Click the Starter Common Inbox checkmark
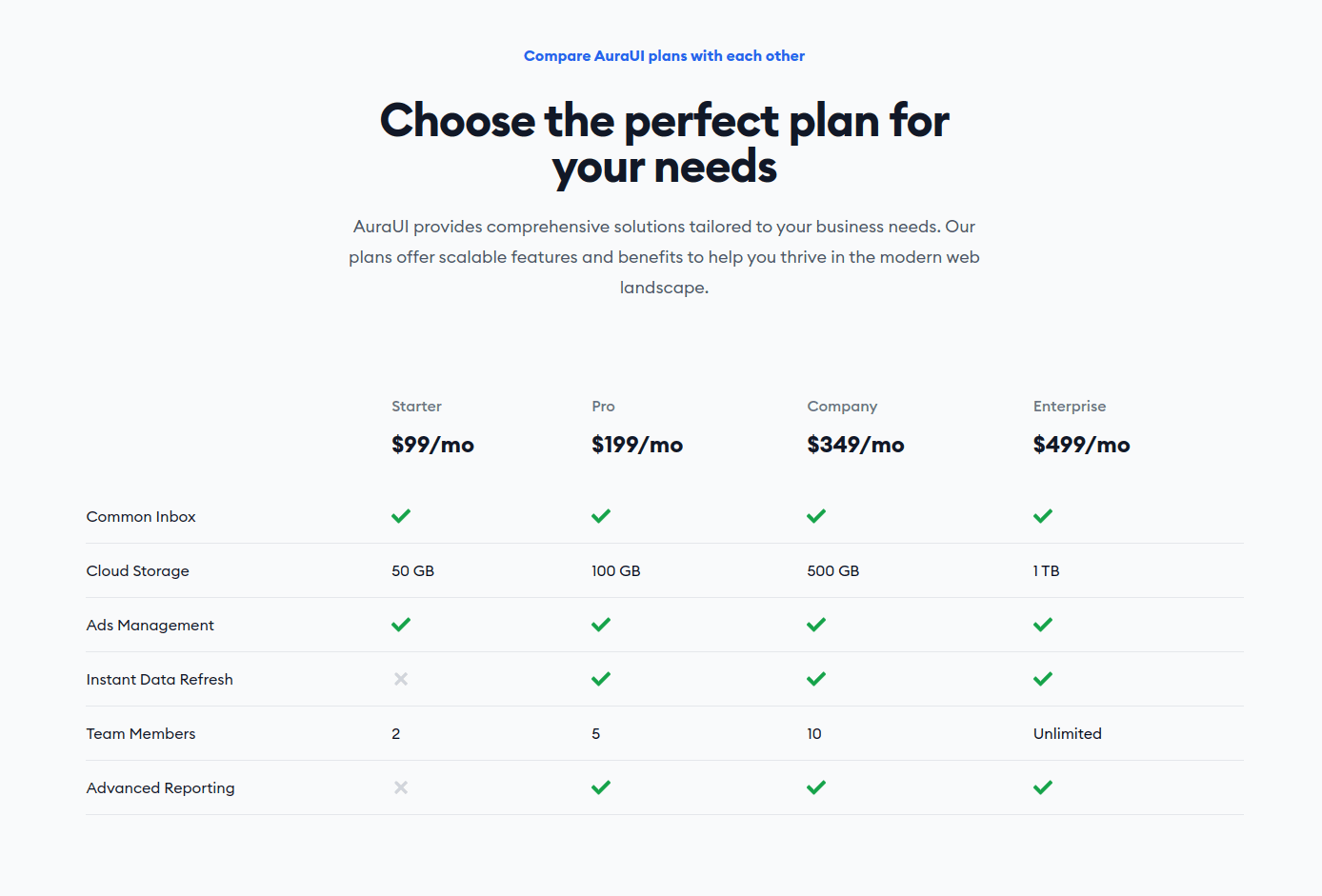 coord(401,516)
